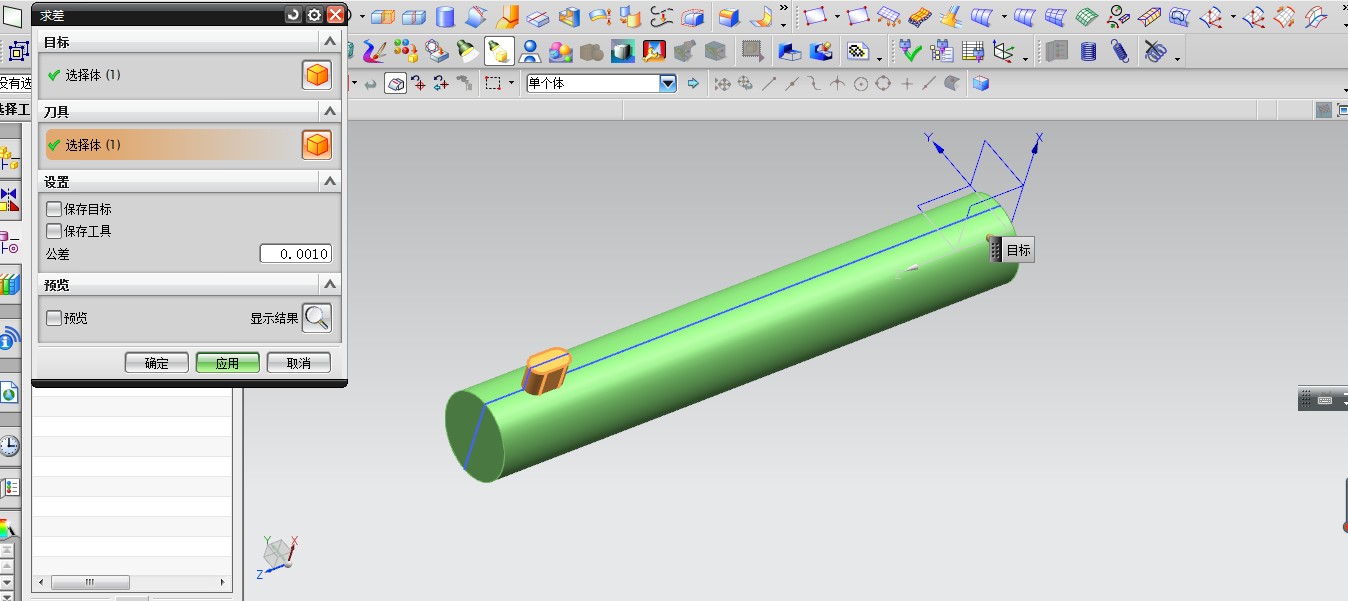The height and width of the screenshot is (601, 1348).
Task: Open the rectangle selection mode dropdown arrow
Action: (511, 83)
